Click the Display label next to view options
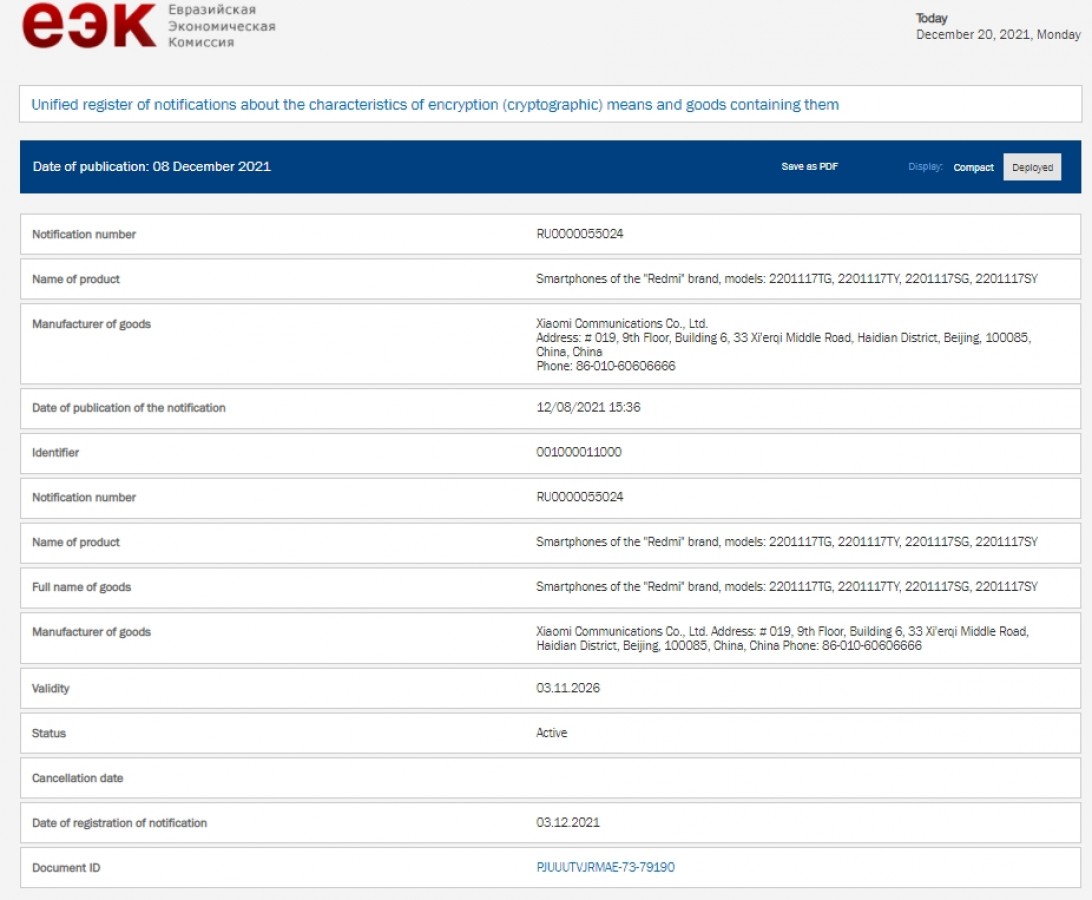 (927, 167)
